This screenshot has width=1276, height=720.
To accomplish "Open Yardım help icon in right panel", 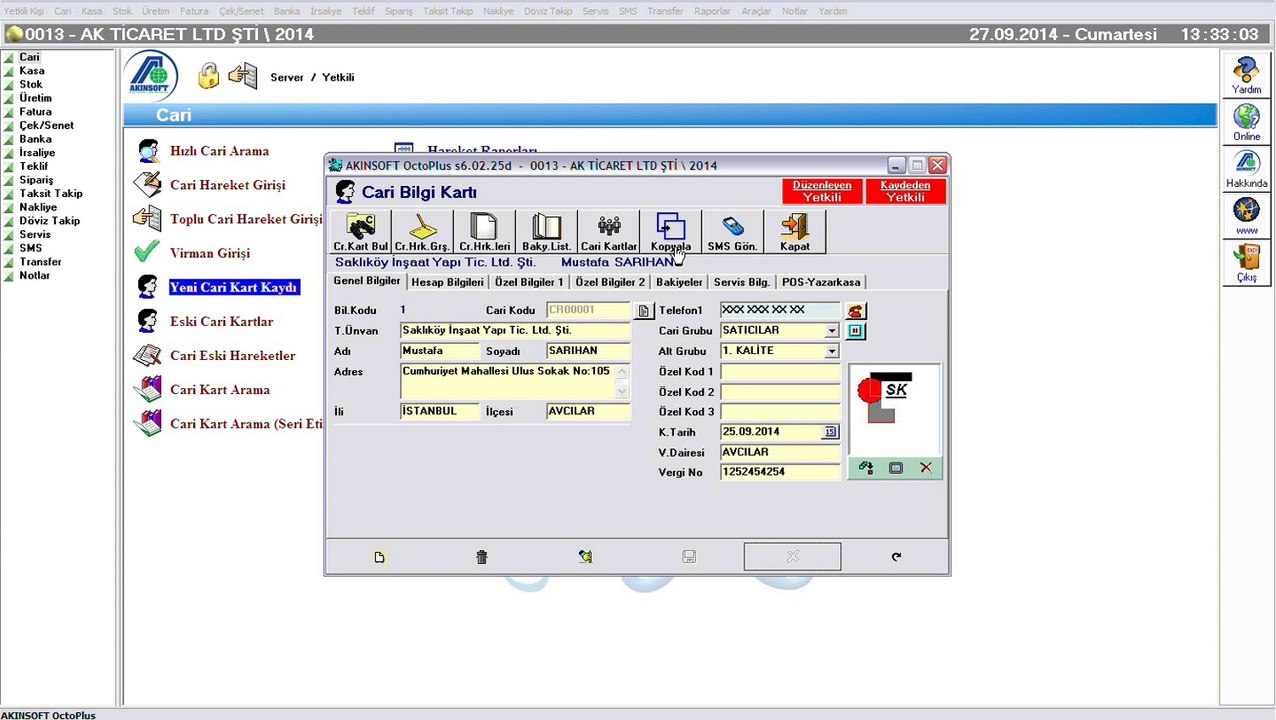I will coord(1246,76).
